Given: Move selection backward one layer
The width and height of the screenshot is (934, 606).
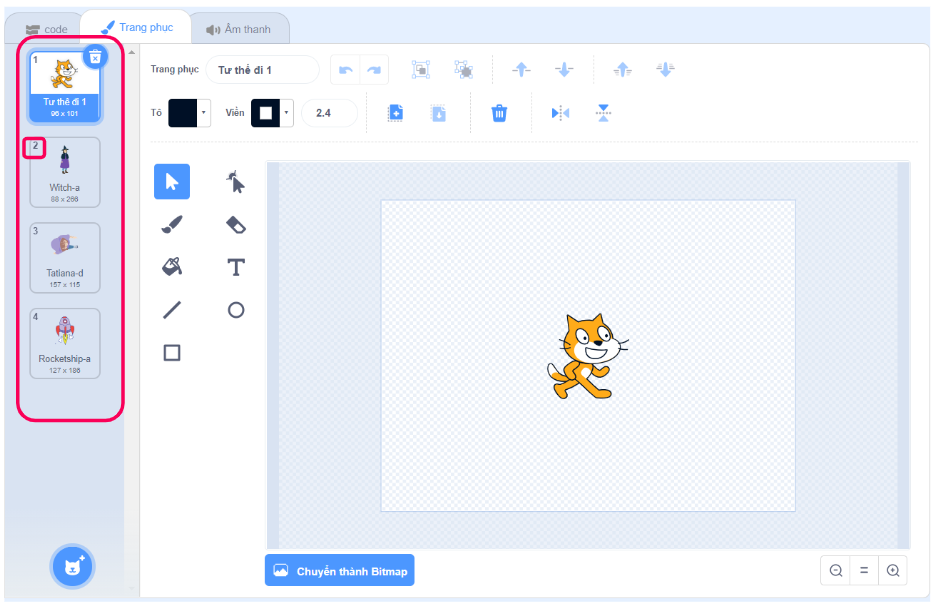Looking at the screenshot, I should [563, 70].
